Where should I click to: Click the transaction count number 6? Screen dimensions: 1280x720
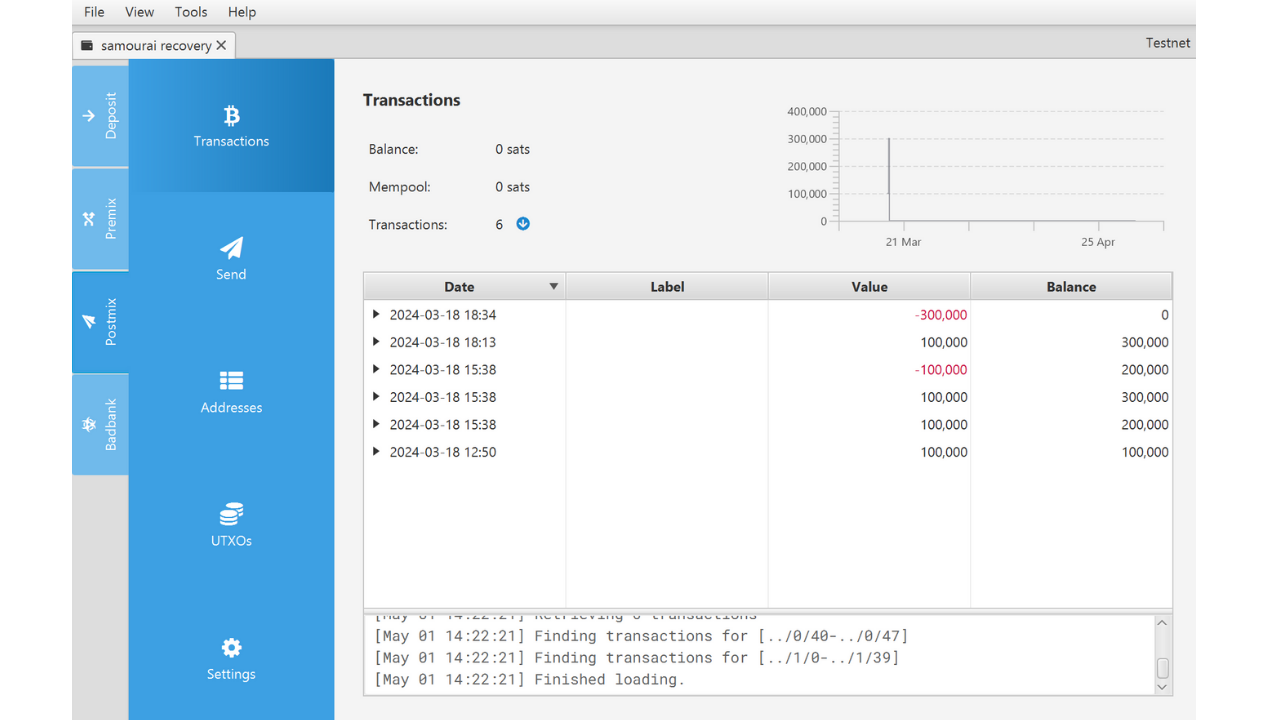click(x=499, y=224)
